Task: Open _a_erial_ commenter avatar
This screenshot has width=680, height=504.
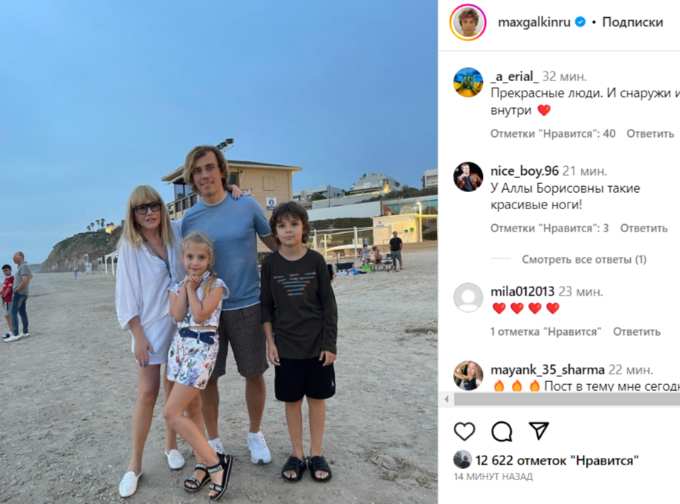Action: (x=468, y=82)
